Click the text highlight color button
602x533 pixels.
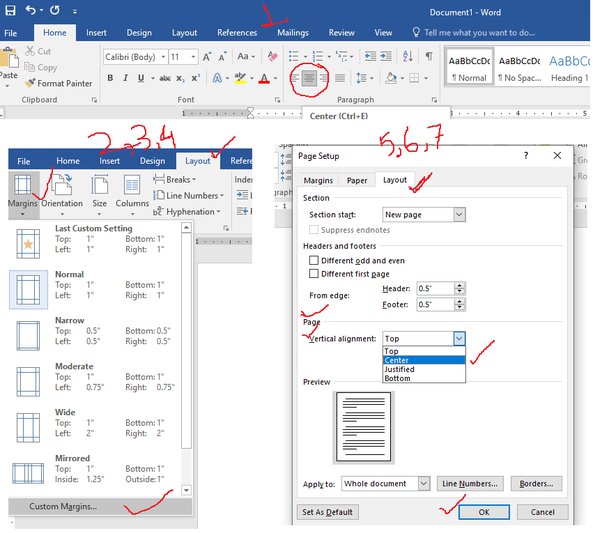tap(240, 78)
